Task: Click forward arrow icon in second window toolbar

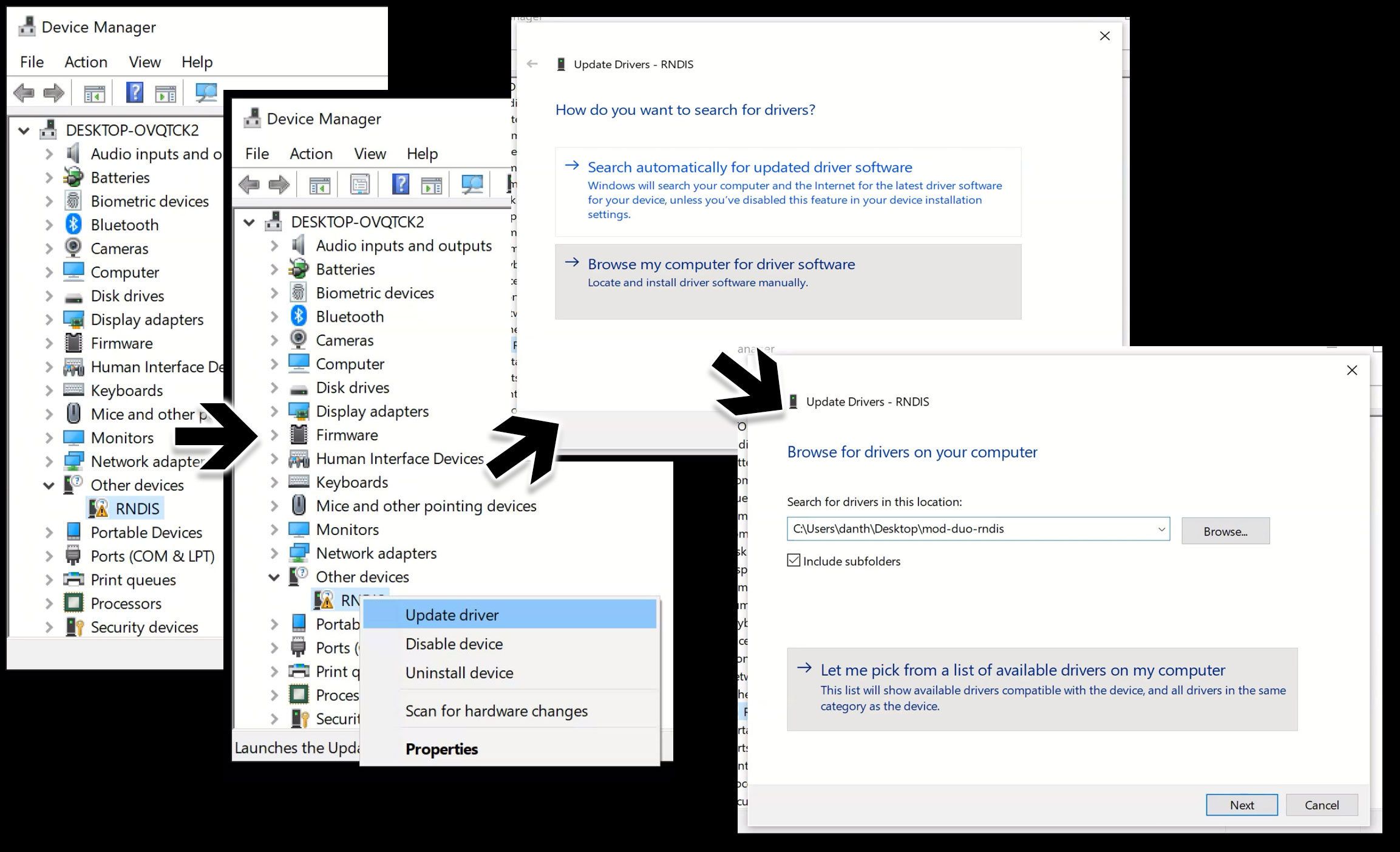Action: 279,185
